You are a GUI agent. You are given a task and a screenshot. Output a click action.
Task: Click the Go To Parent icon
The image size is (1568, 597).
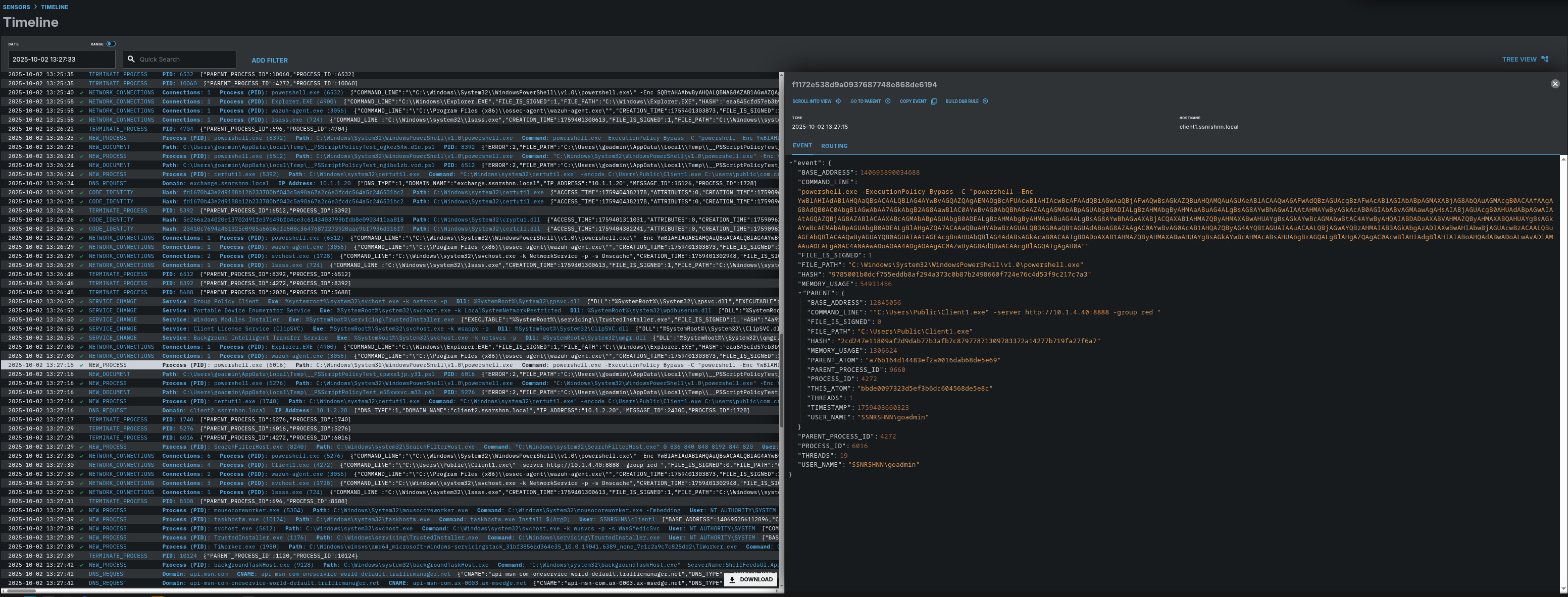point(887,101)
